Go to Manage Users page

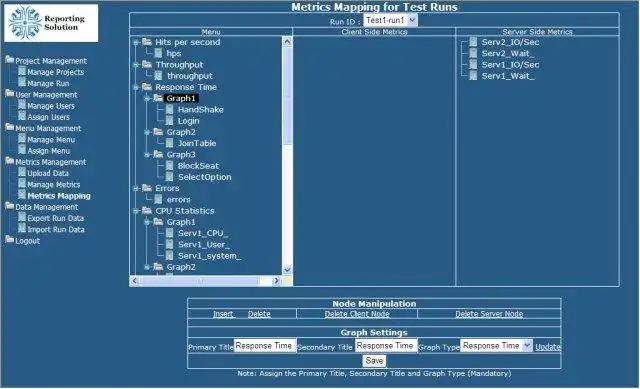click(51, 106)
